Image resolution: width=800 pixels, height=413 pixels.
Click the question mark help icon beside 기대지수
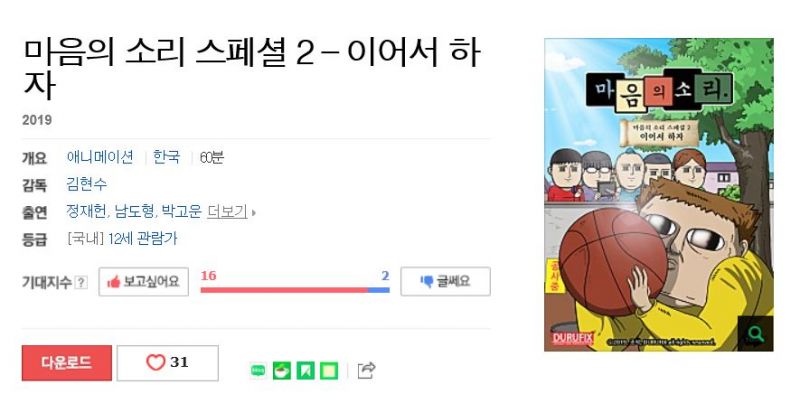click(x=81, y=282)
